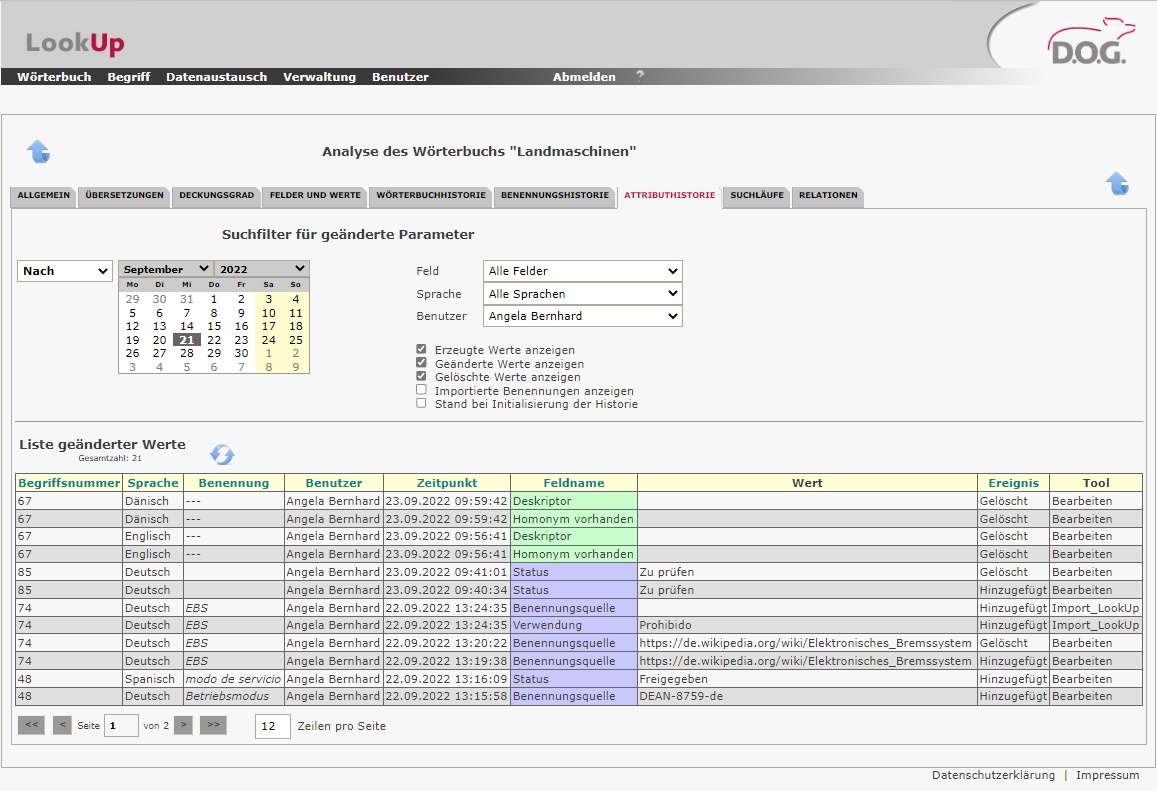Open the September month selector
The width and height of the screenshot is (1157, 791).
point(165,269)
